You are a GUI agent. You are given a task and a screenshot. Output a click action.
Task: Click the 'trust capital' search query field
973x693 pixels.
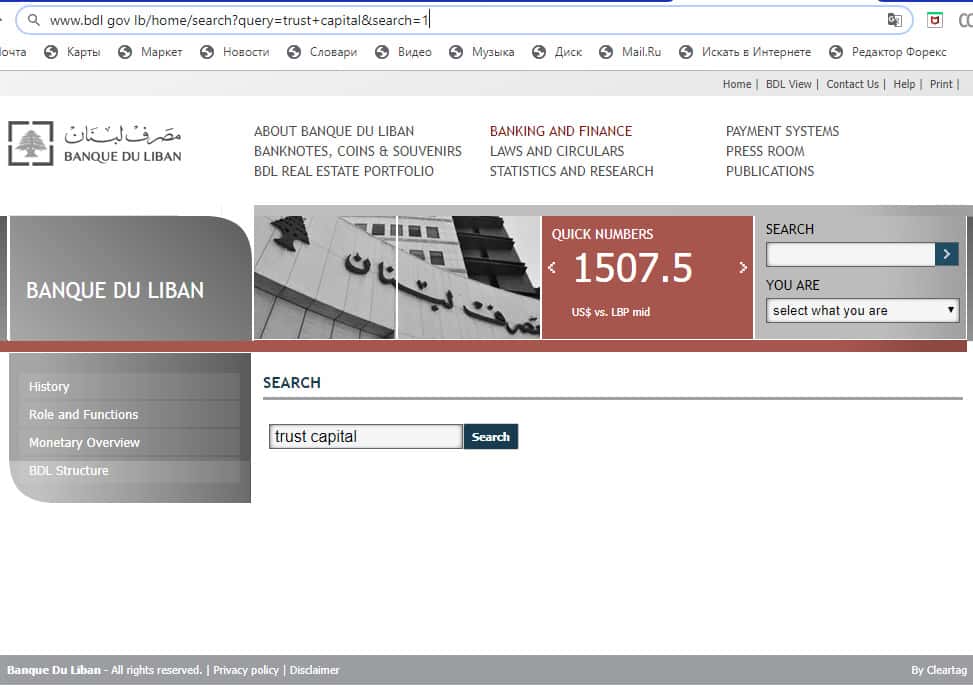coord(366,437)
